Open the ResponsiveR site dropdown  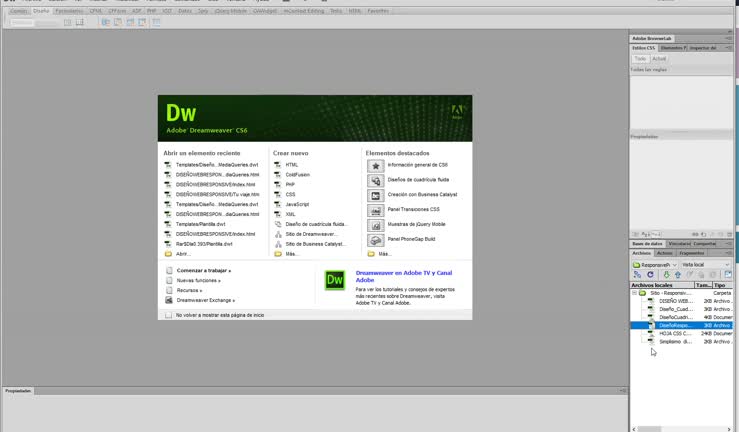pyautogui.click(x=655, y=265)
